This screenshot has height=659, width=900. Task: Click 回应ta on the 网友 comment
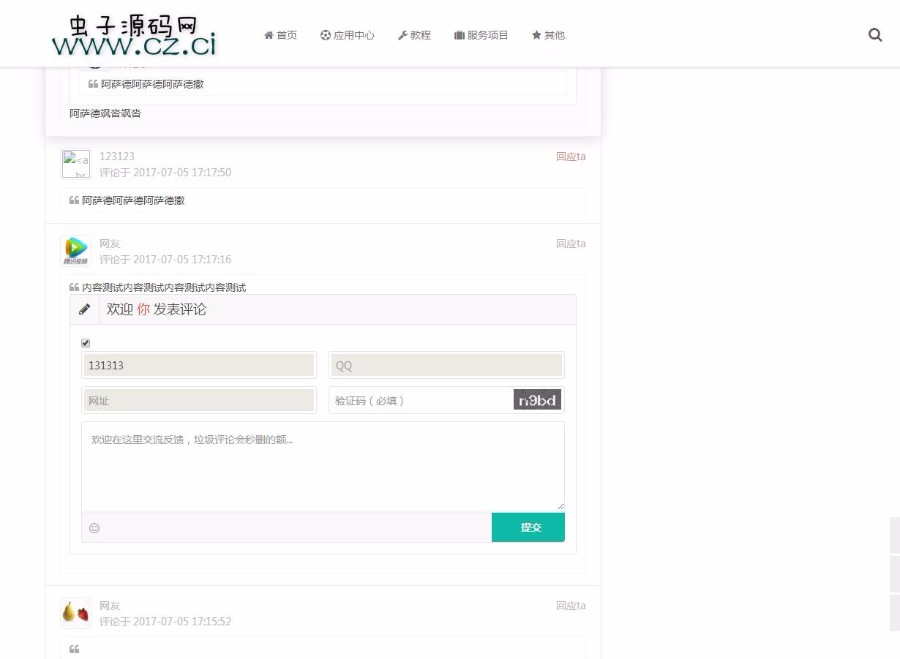click(571, 243)
